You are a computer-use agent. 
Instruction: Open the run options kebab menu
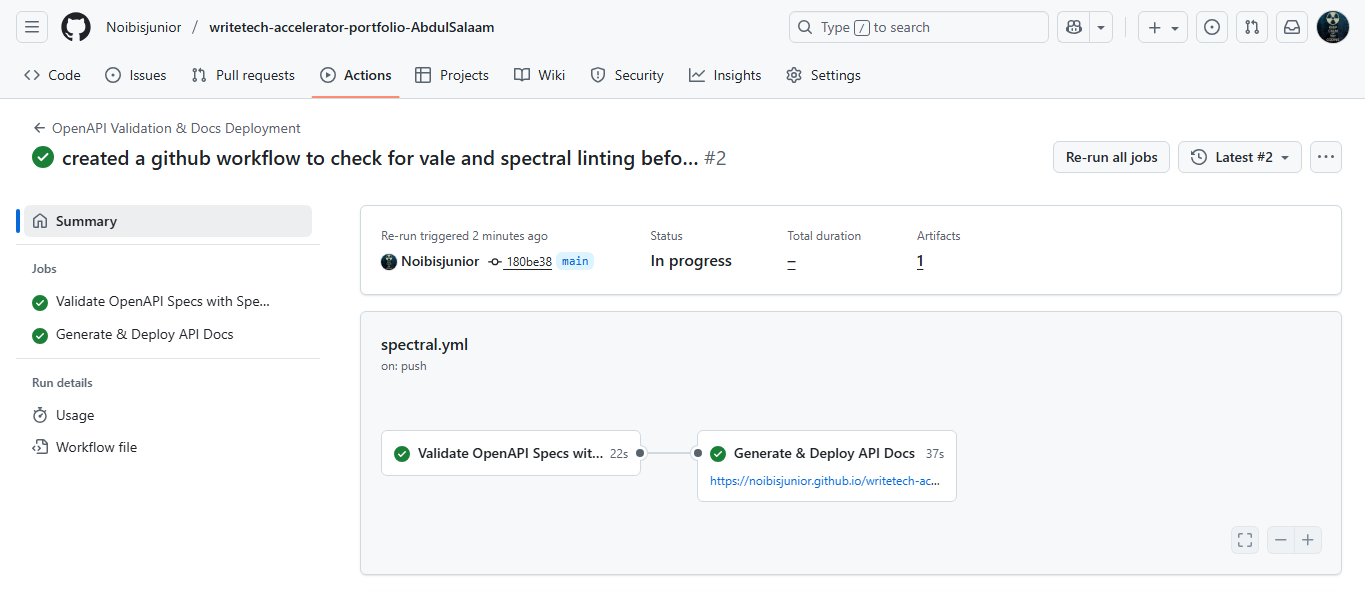(x=1325, y=156)
